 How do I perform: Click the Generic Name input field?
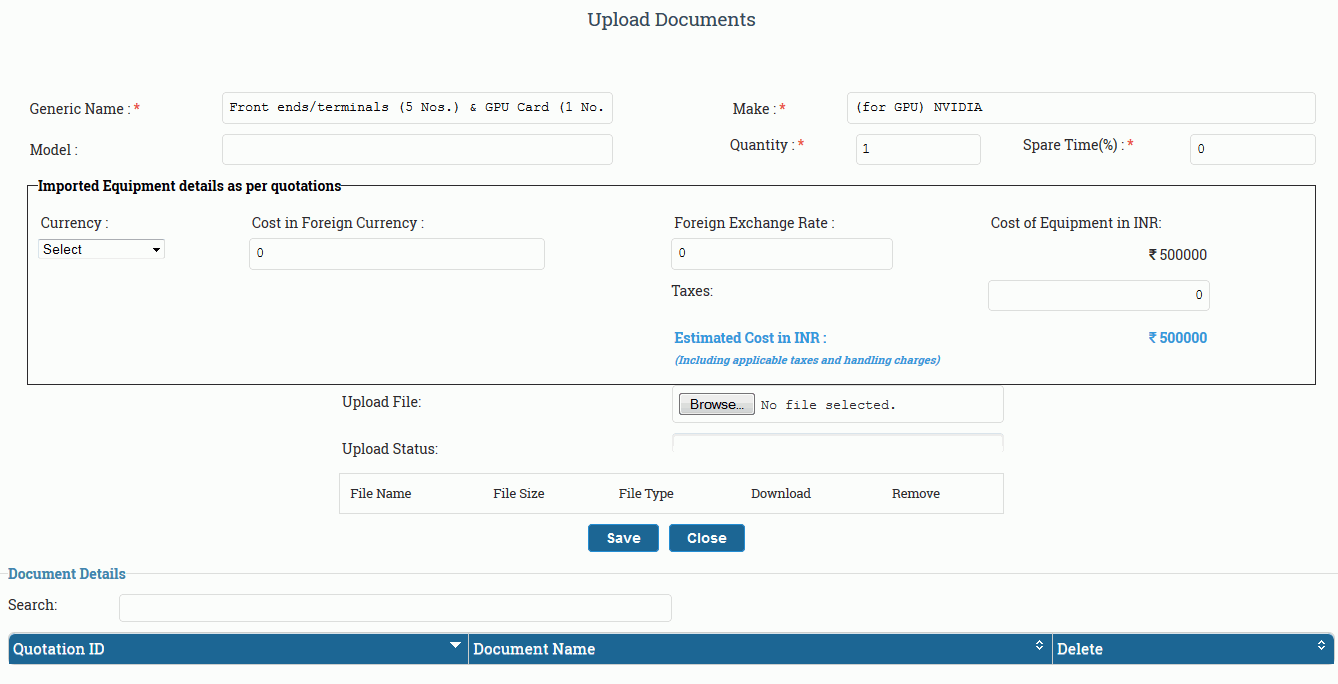[417, 108]
